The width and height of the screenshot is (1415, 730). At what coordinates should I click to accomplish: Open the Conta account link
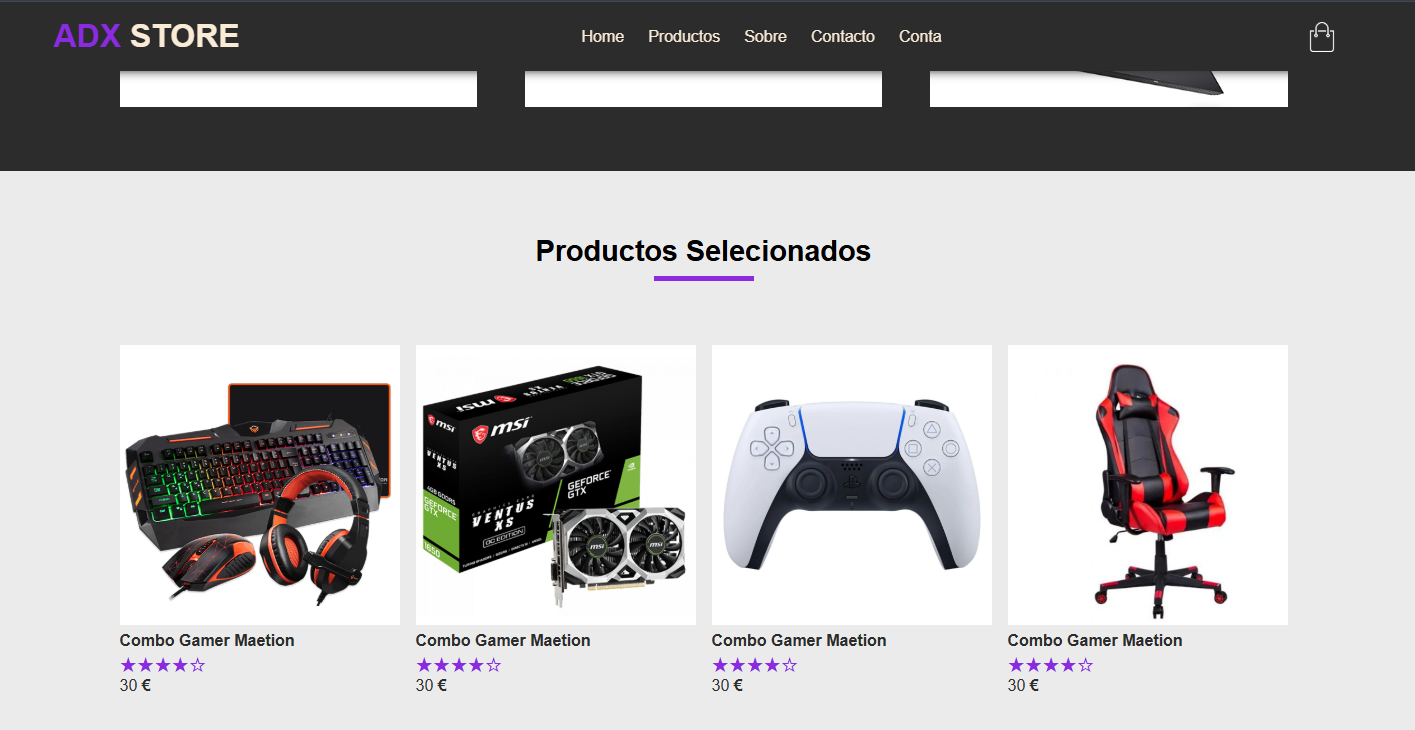pos(920,36)
